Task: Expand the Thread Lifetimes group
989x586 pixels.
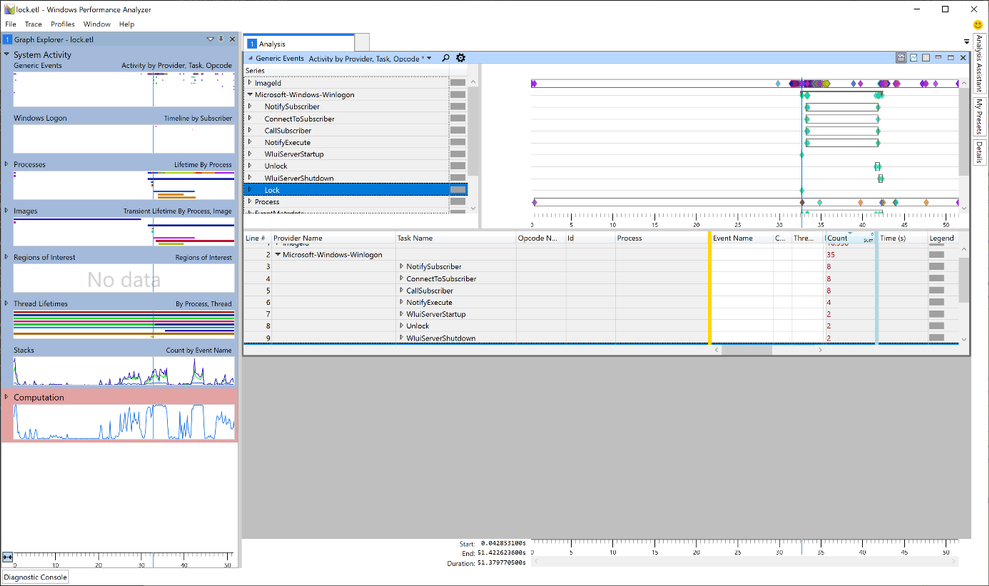Action: 7,303
